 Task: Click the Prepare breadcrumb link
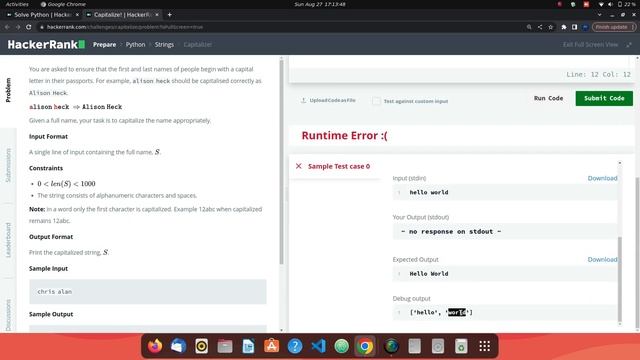tap(104, 44)
